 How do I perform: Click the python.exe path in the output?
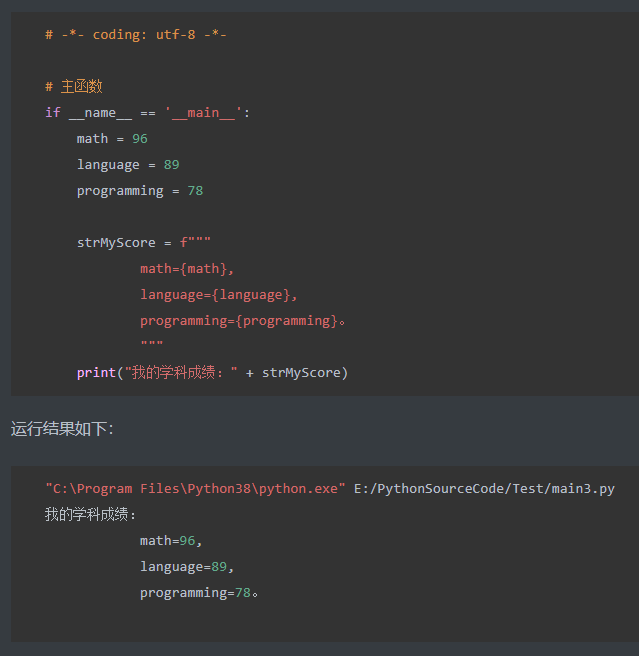coord(195,489)
